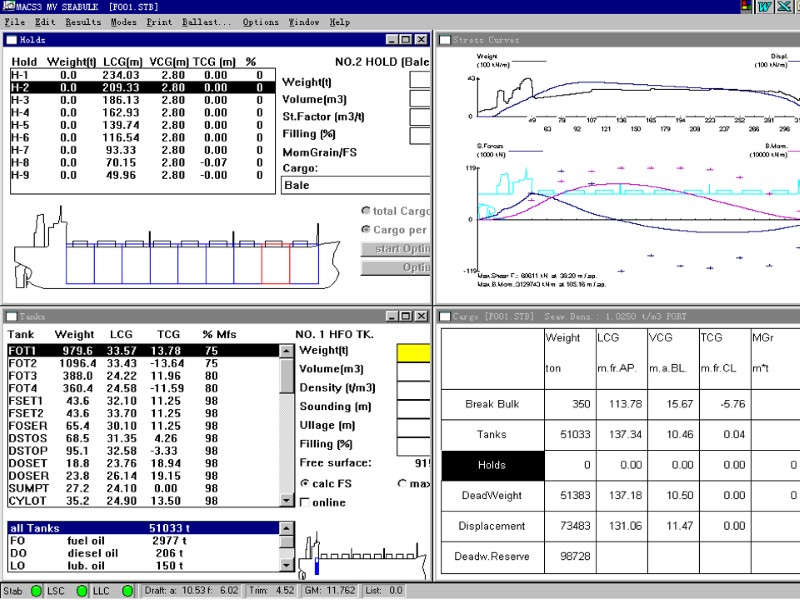Enable the online checkbox

305,502
